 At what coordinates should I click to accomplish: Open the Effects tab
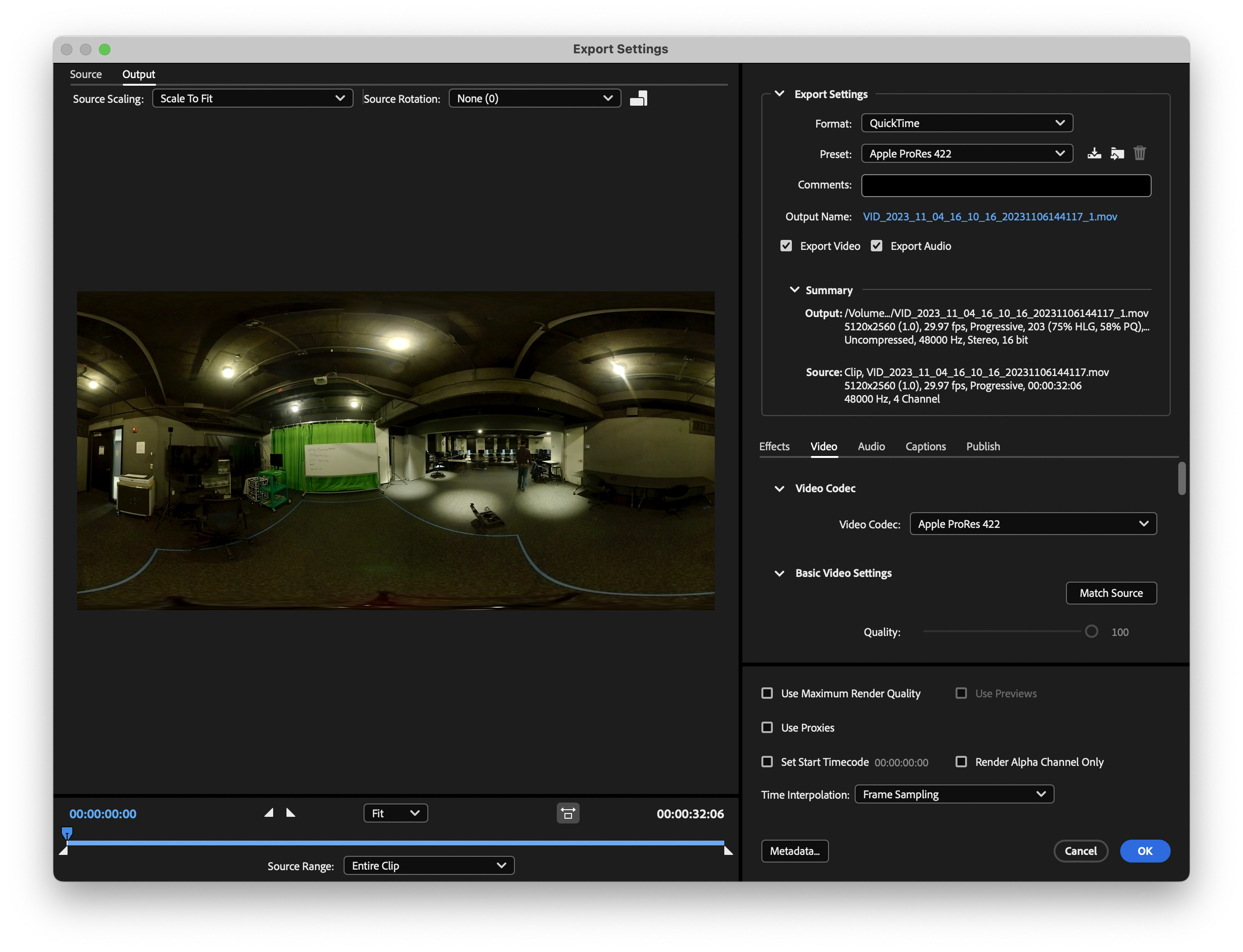(x=774, y=446)
